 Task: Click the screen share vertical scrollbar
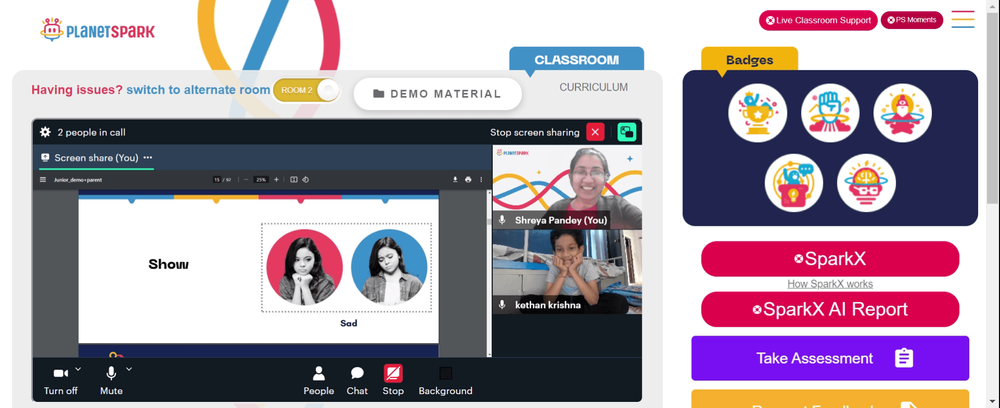click(489, 274)
